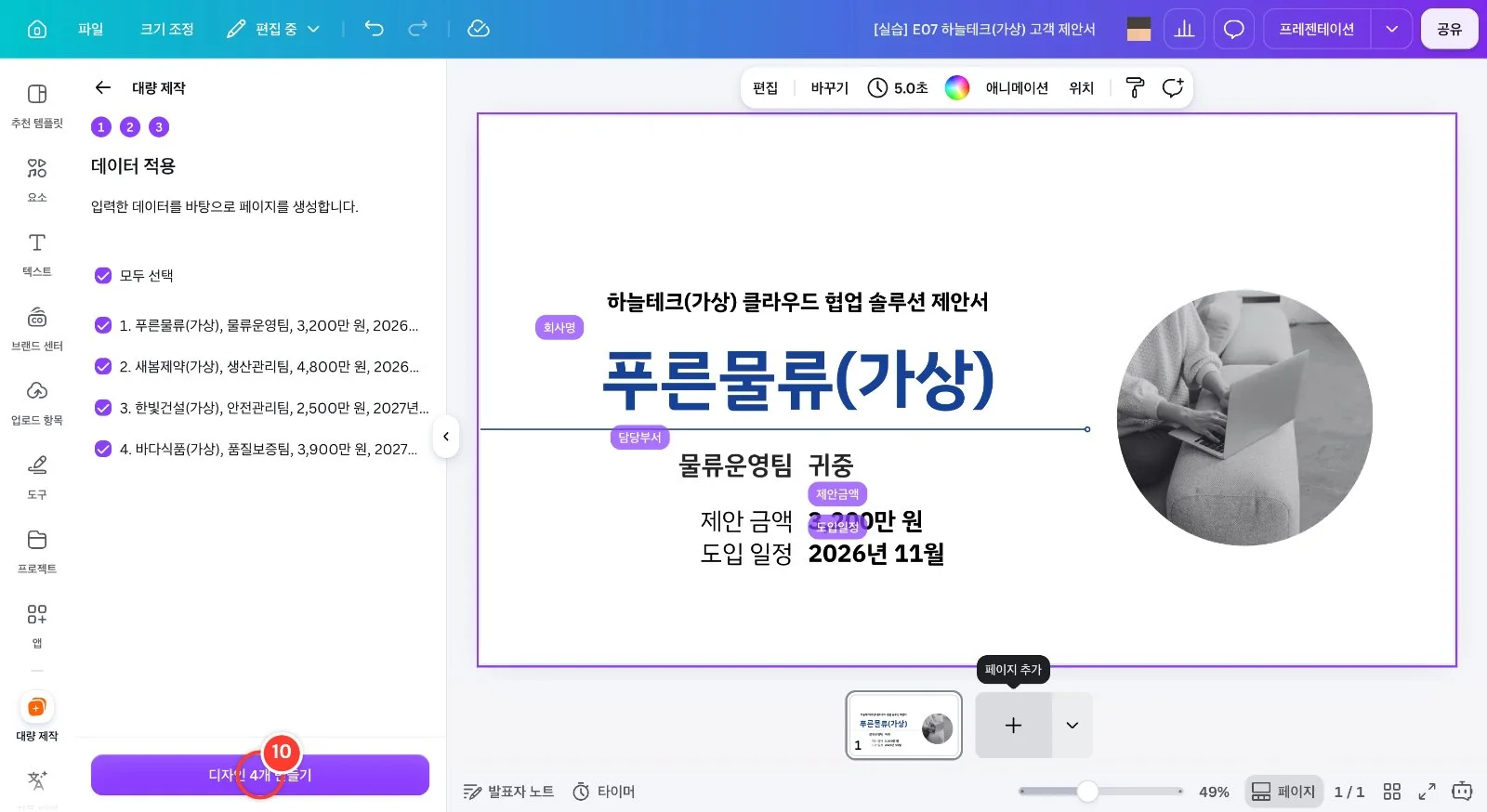
Task: Select 대량 제작 app icon
Action: point(37,708)
